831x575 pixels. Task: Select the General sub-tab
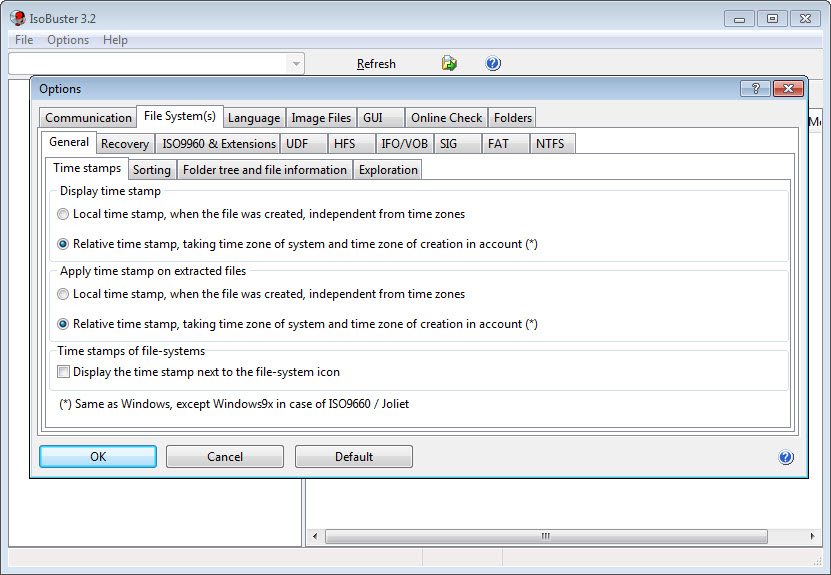point(69,142)
